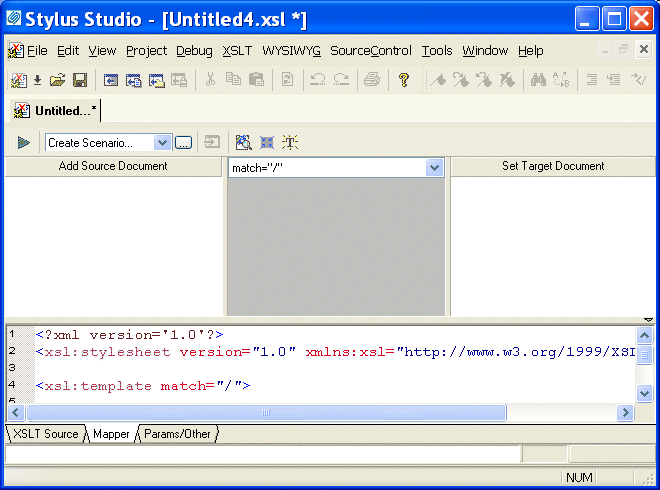Click the Add Source Document button

coord(113,166)
